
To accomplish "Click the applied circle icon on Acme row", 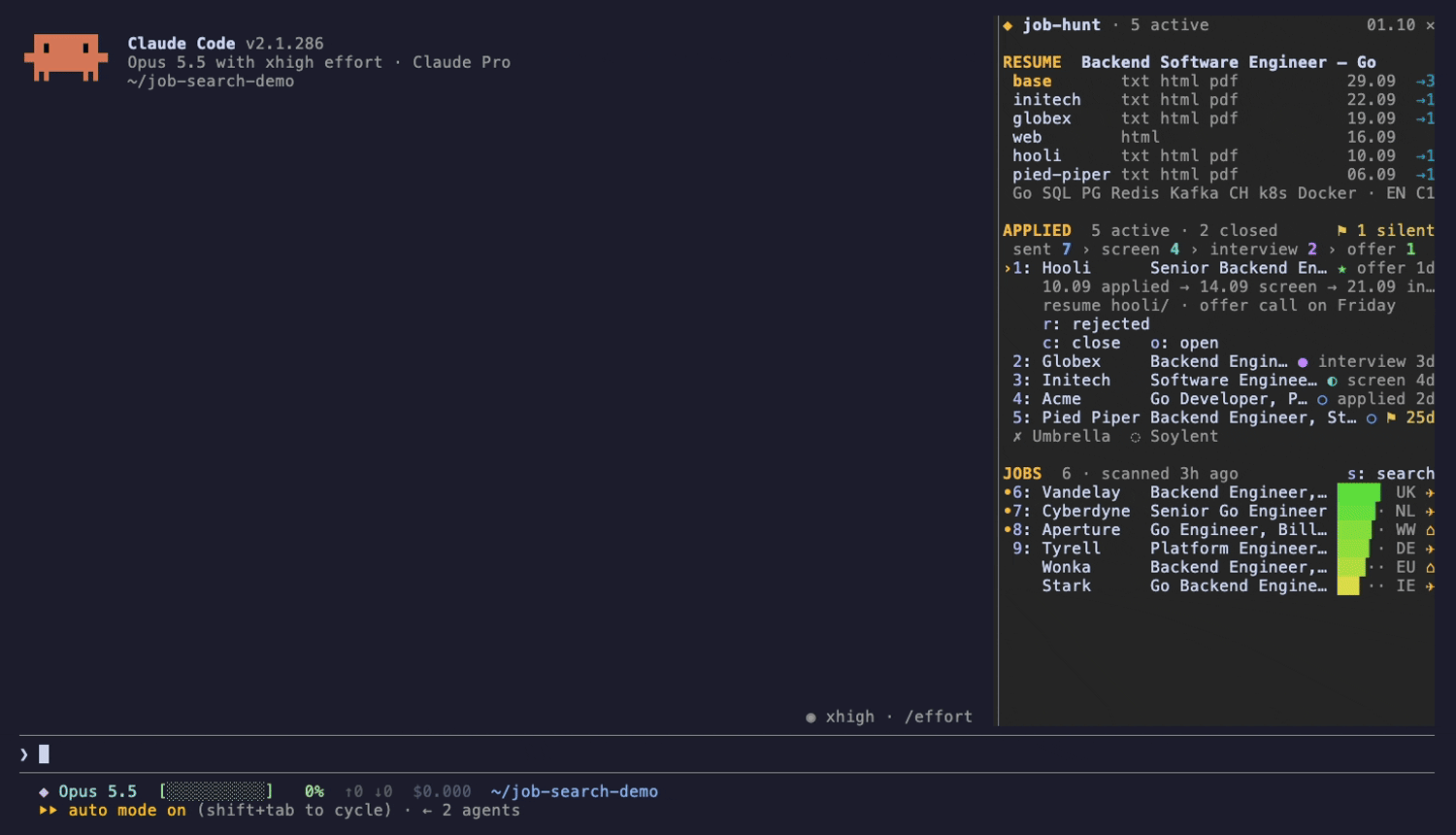I will point(1322,399).
